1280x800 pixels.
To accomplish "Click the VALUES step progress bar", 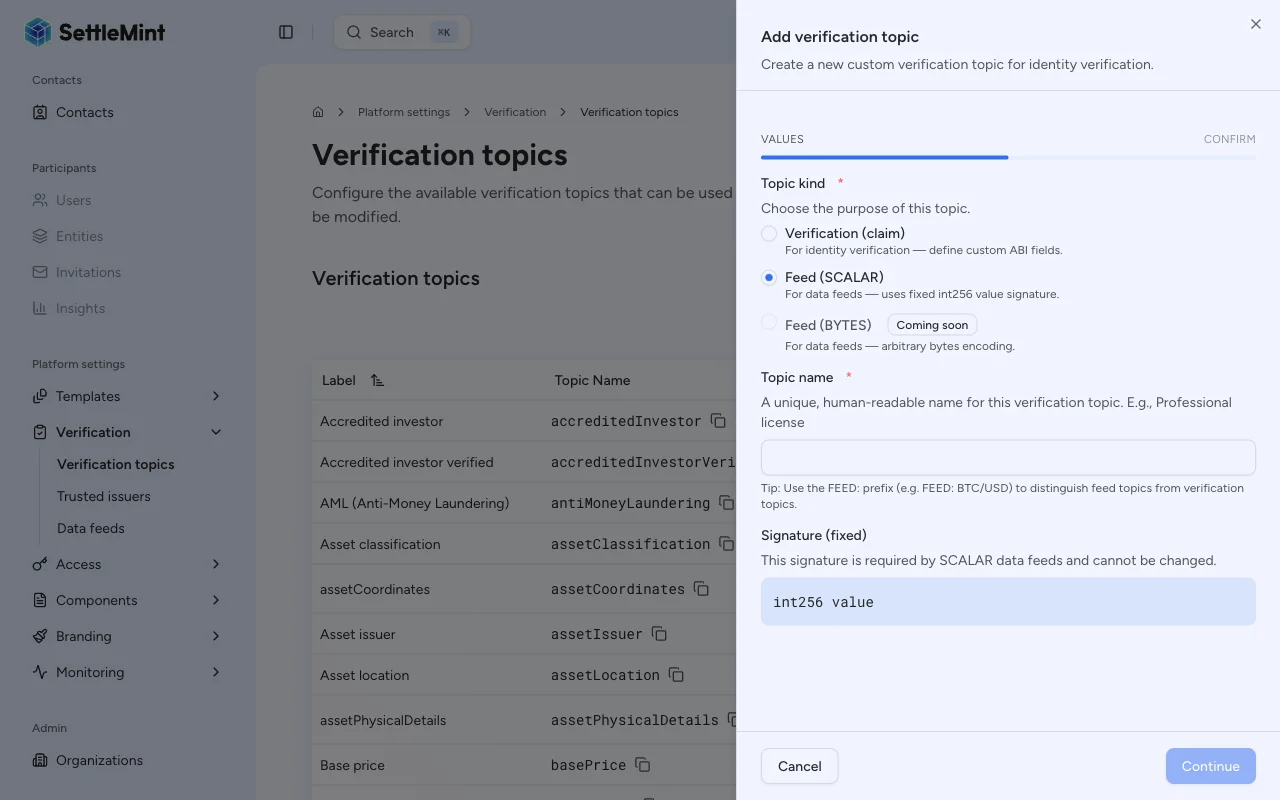I will click(x=884, y=157).
